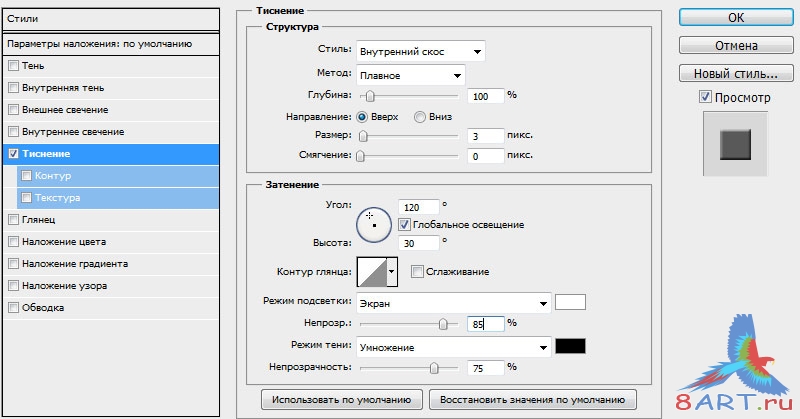Click the Смягчение value field showing 0
Viewport: 800px width, 419px height.
tap(486, 156)
